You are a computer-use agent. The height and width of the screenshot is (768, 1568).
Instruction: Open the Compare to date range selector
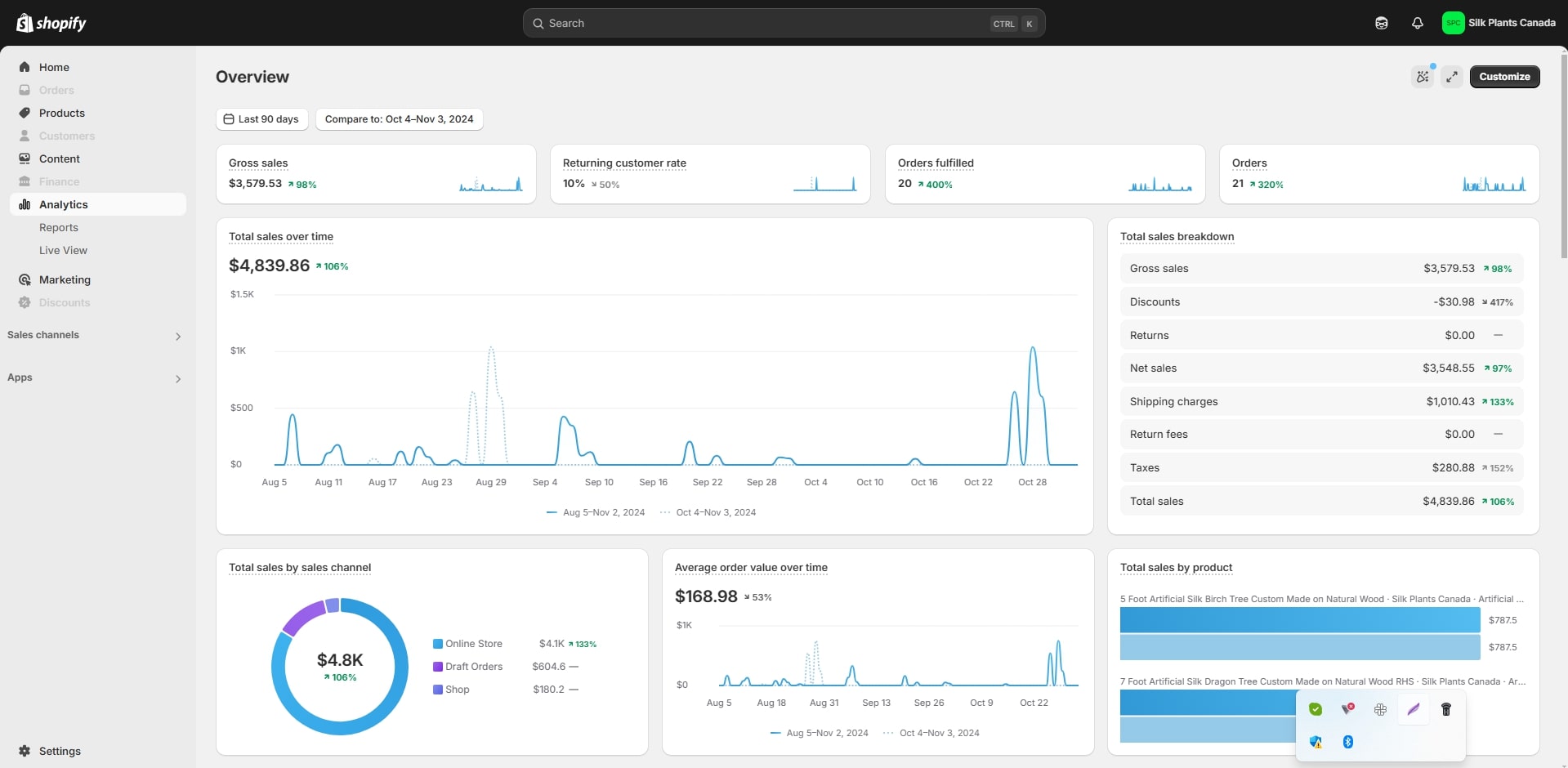pyautogui.click(x=399, y=119)
